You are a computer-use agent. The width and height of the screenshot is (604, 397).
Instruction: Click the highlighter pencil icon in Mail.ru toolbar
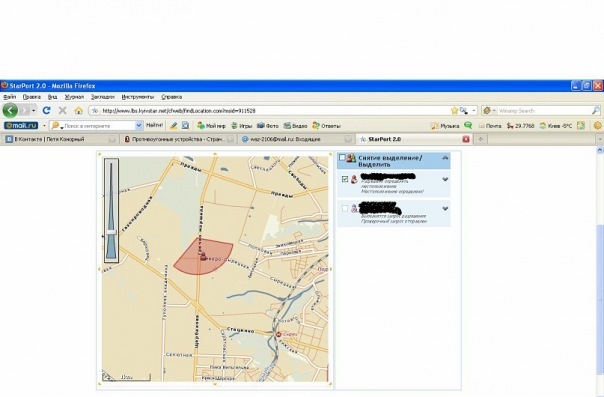(174, 126)
